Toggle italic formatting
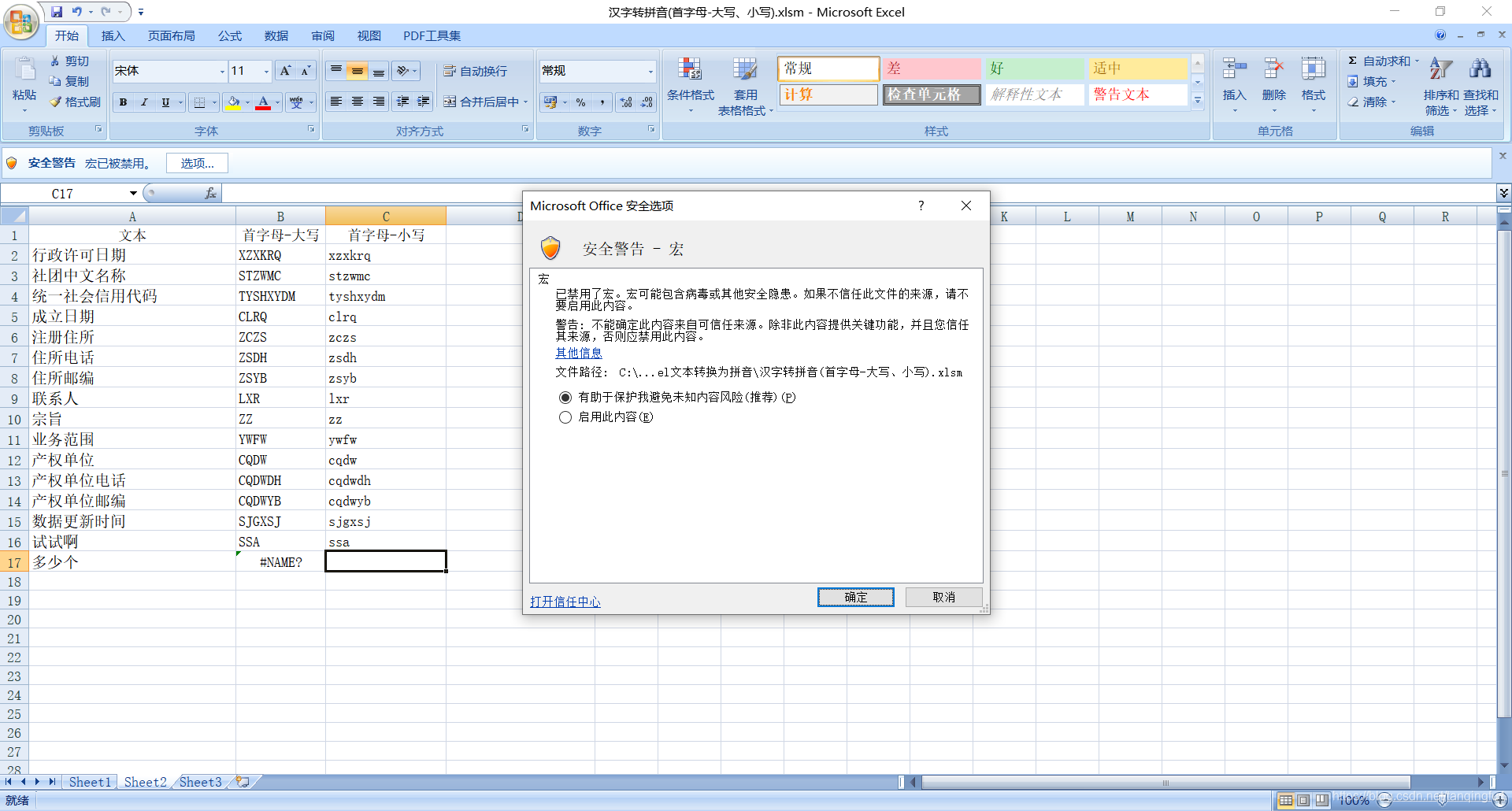Viewport: 1512px width, 811px height. [144, 102]
